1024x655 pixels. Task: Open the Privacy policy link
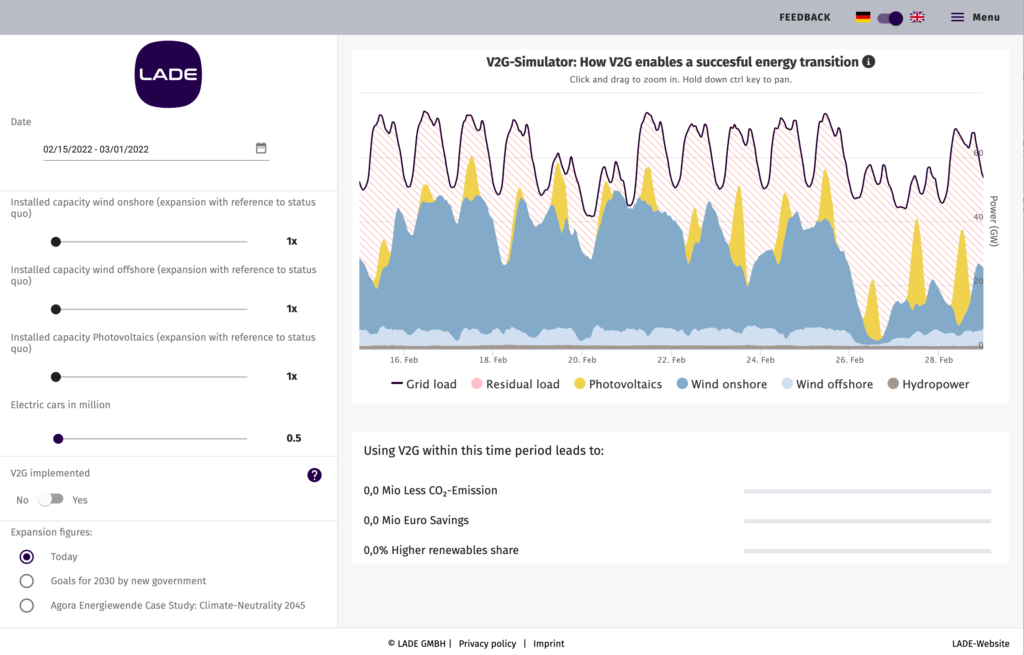point(487,644)
